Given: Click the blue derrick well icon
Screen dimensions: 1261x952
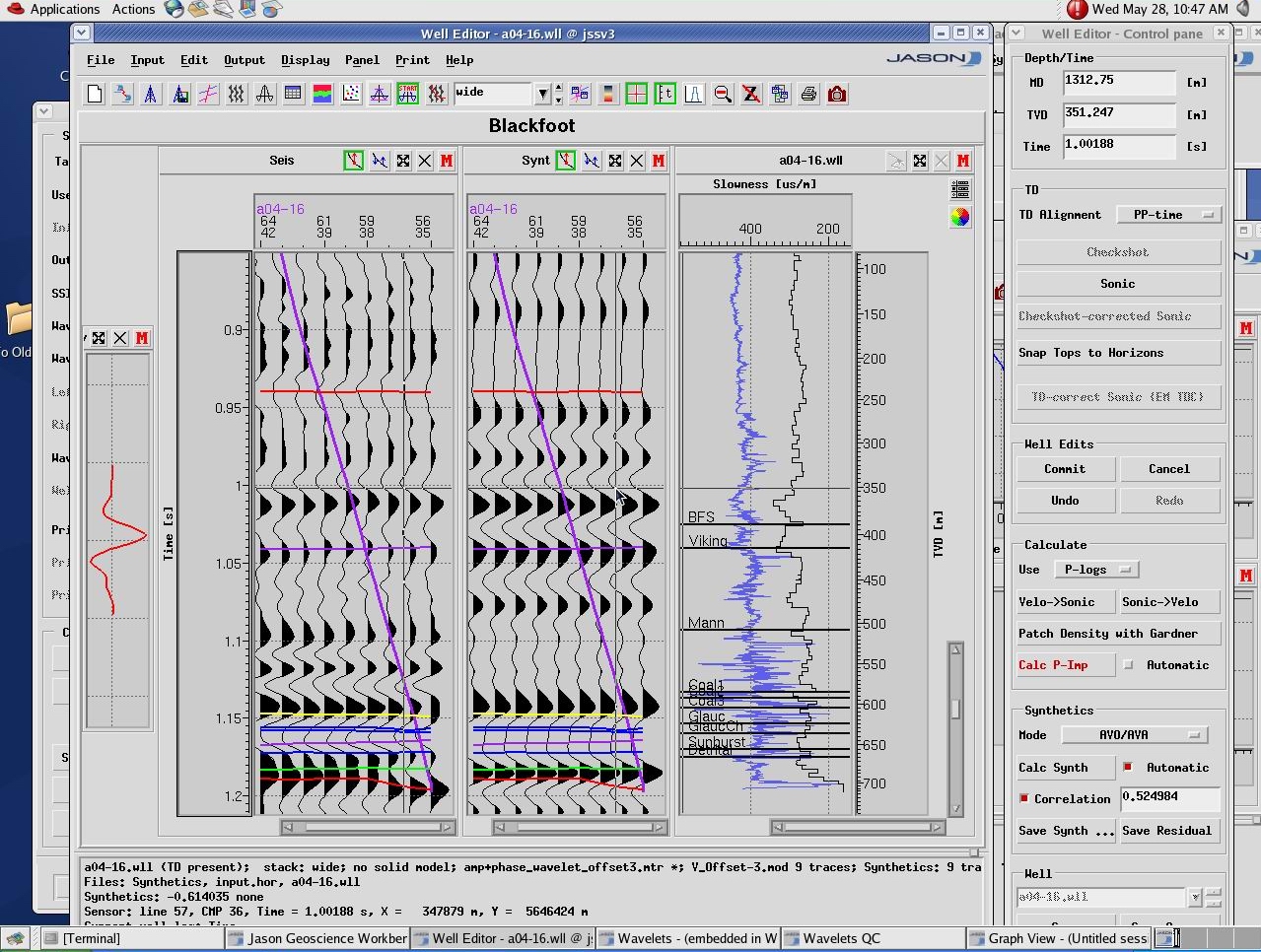Looking at the screenshot, I should [151, 94].
